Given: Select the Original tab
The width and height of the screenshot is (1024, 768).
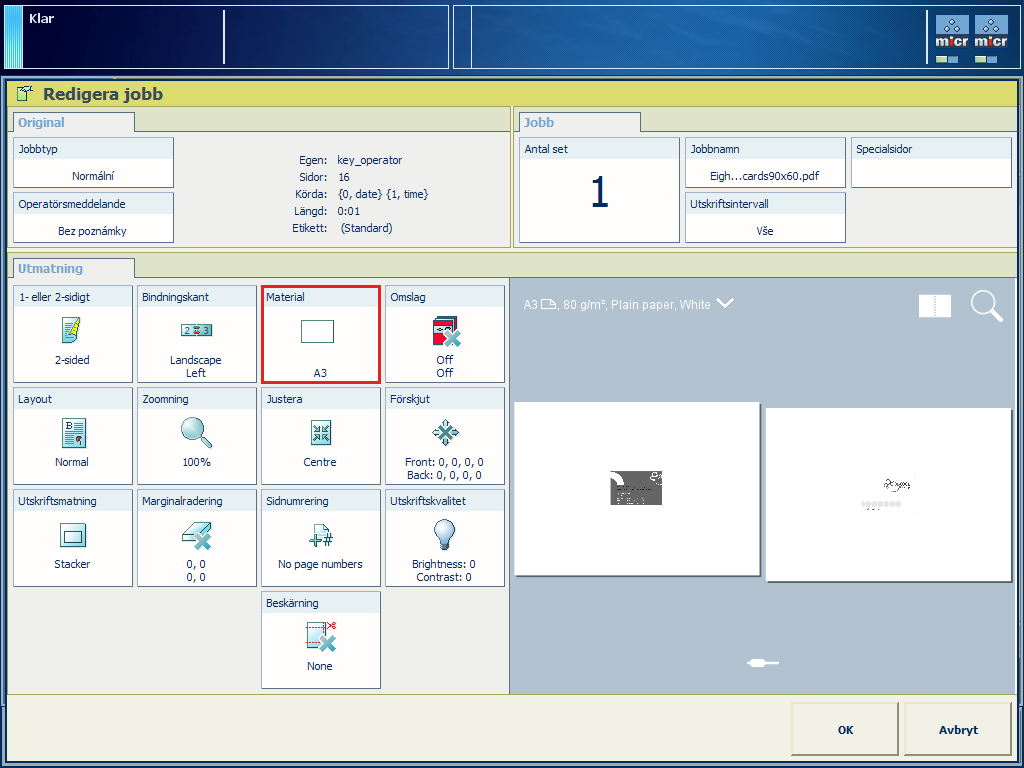Looking at the screenshot, I should (42, 122).
